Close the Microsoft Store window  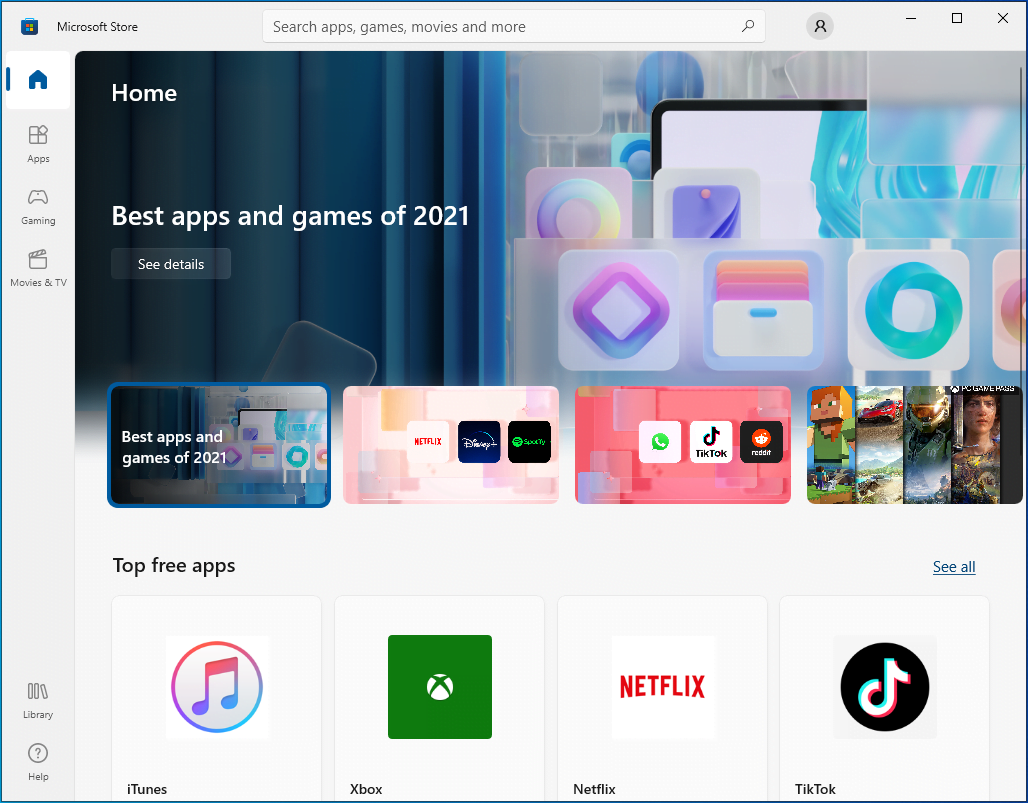coord(1002,18)
